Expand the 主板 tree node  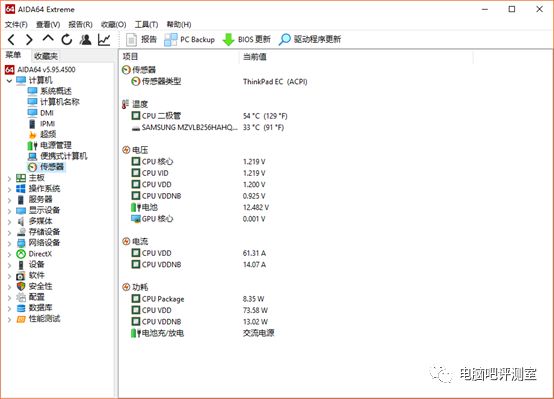[9, 179]
